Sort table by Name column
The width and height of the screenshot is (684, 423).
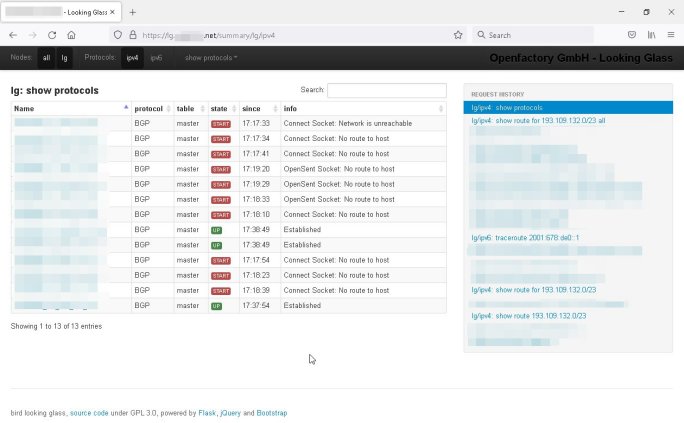click(71, 109)
